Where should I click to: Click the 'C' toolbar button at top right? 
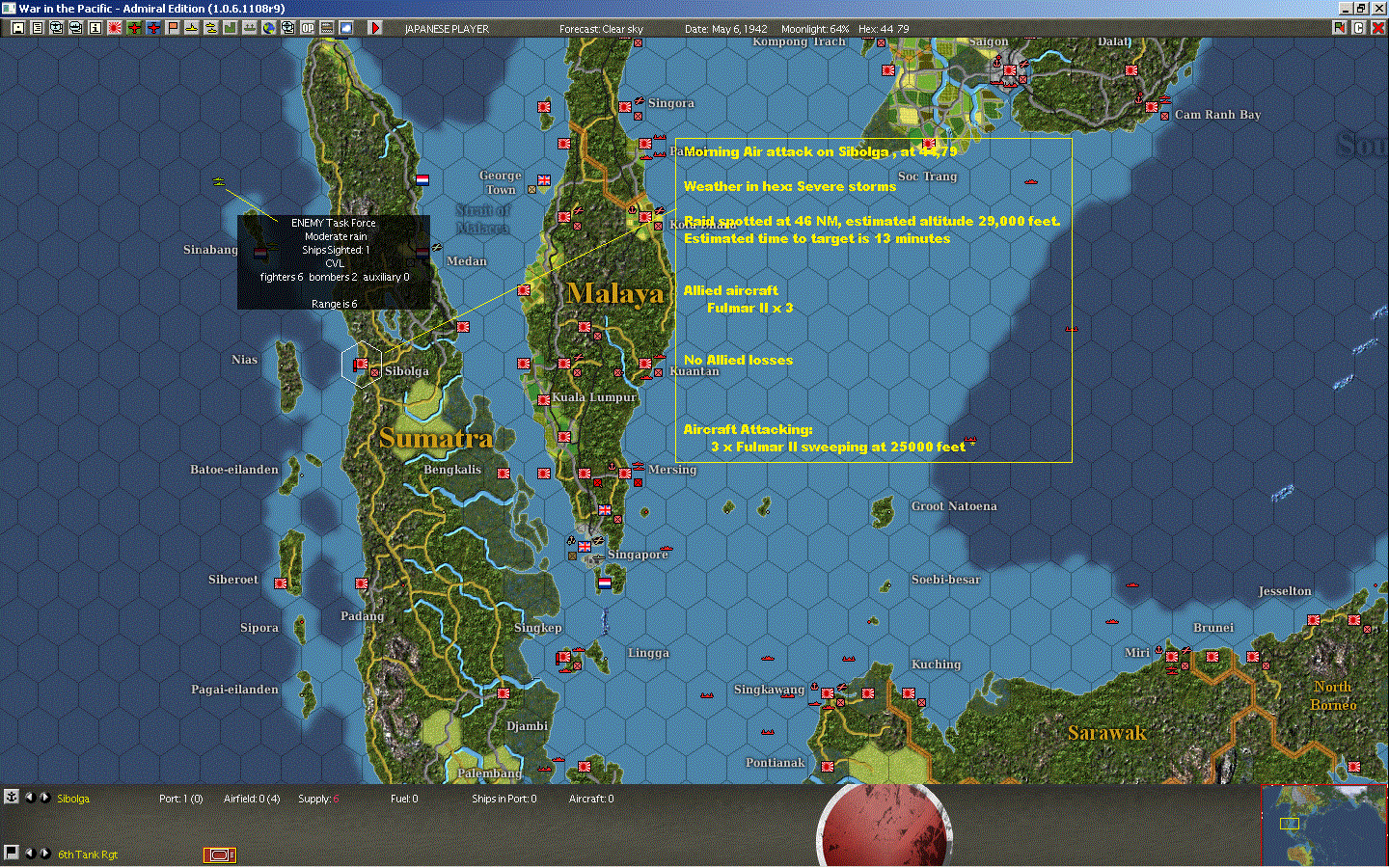[x=1358, y=28]
